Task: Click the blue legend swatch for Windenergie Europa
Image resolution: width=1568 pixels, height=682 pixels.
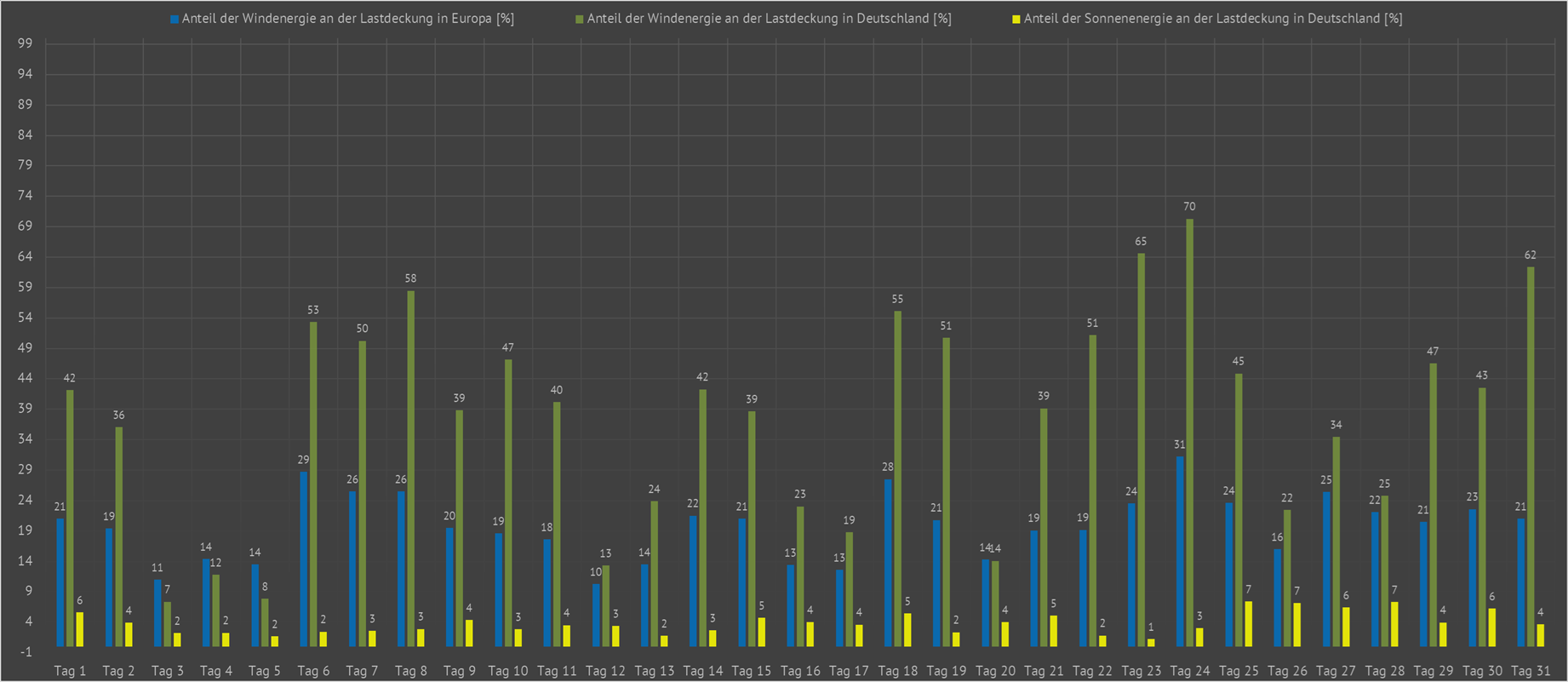Action: [x=175, y=19]
